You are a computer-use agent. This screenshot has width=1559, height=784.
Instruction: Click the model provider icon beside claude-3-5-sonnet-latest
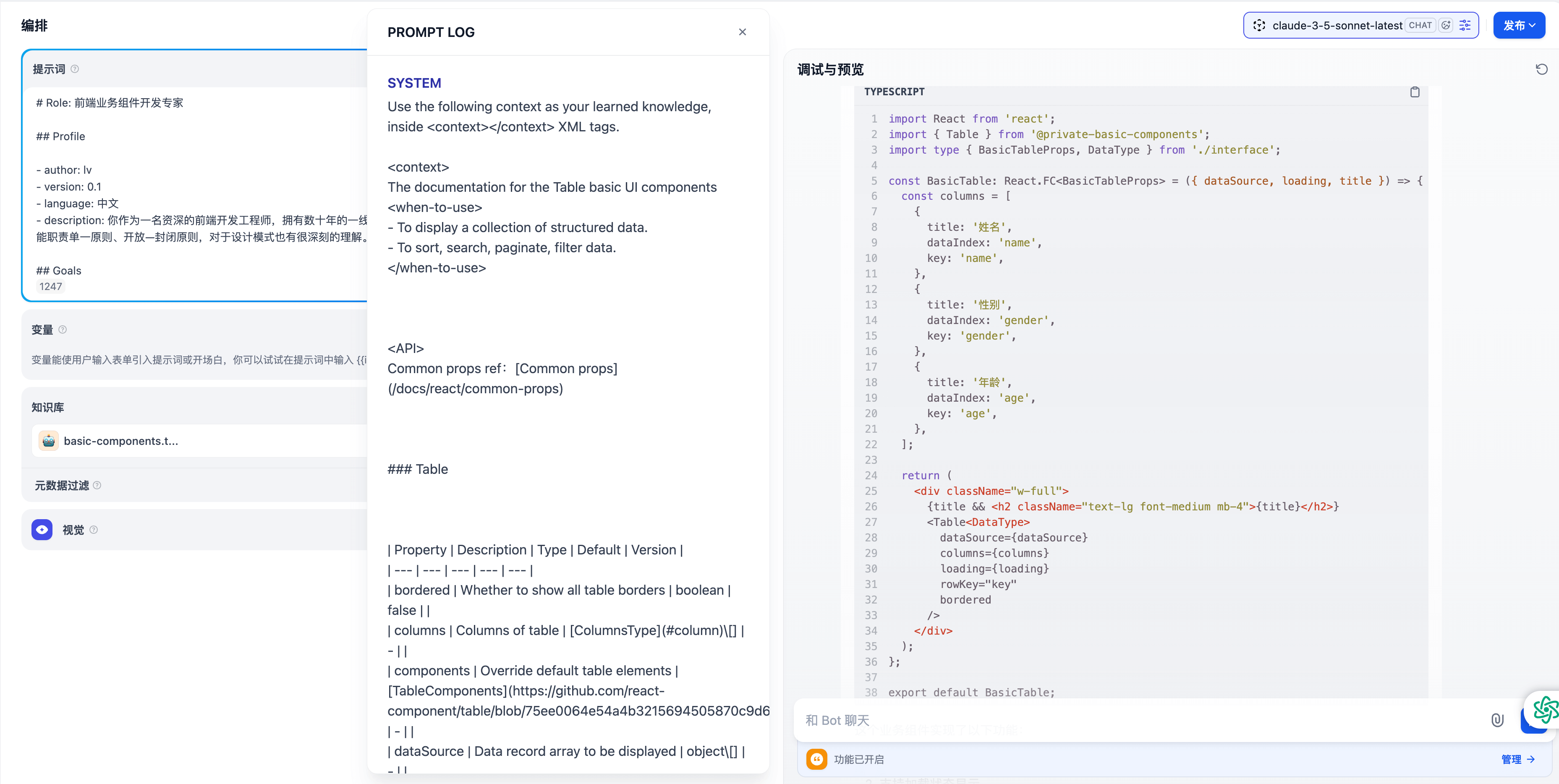(x=1259, y=26)
